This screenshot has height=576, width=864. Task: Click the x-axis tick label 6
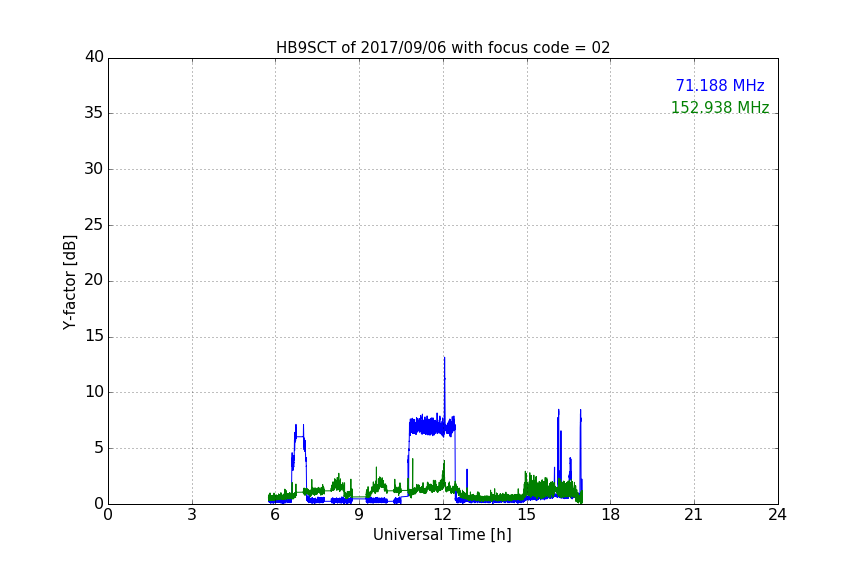point(276,515)
